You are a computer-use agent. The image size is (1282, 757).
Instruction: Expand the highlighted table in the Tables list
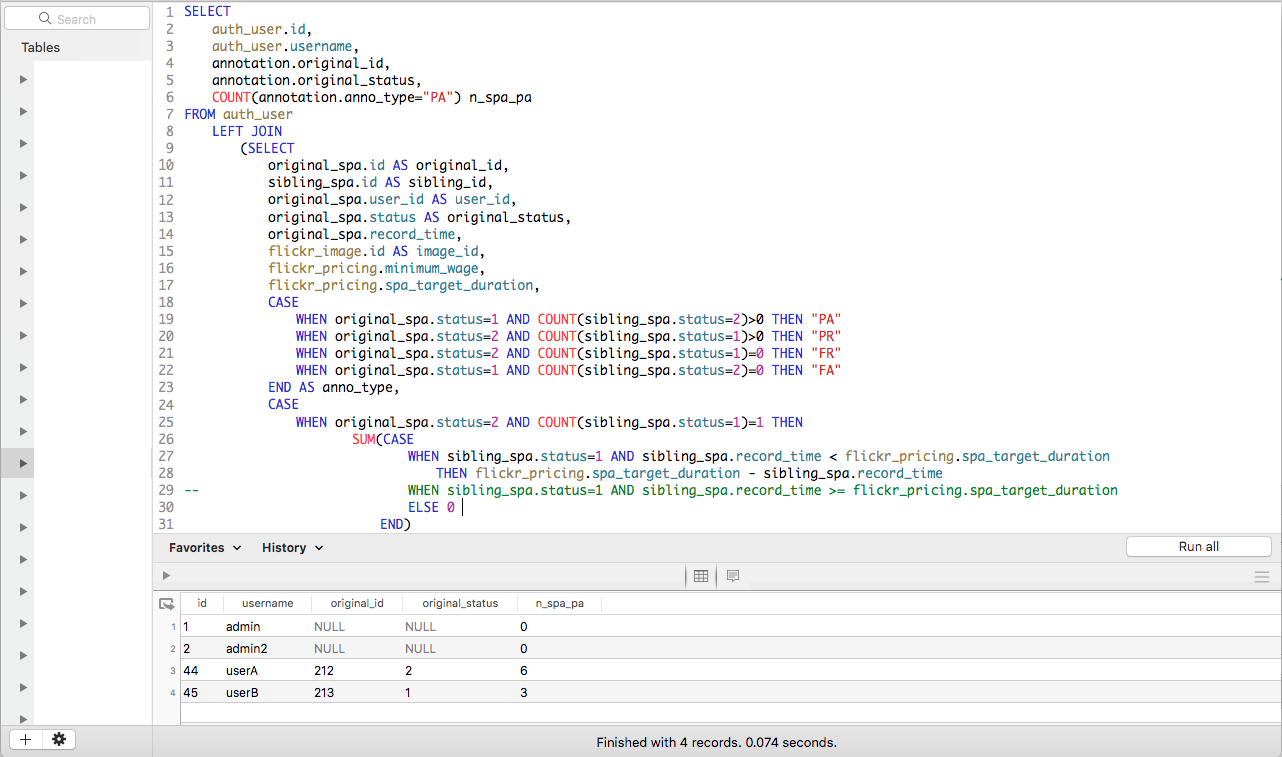pos(22,463)
